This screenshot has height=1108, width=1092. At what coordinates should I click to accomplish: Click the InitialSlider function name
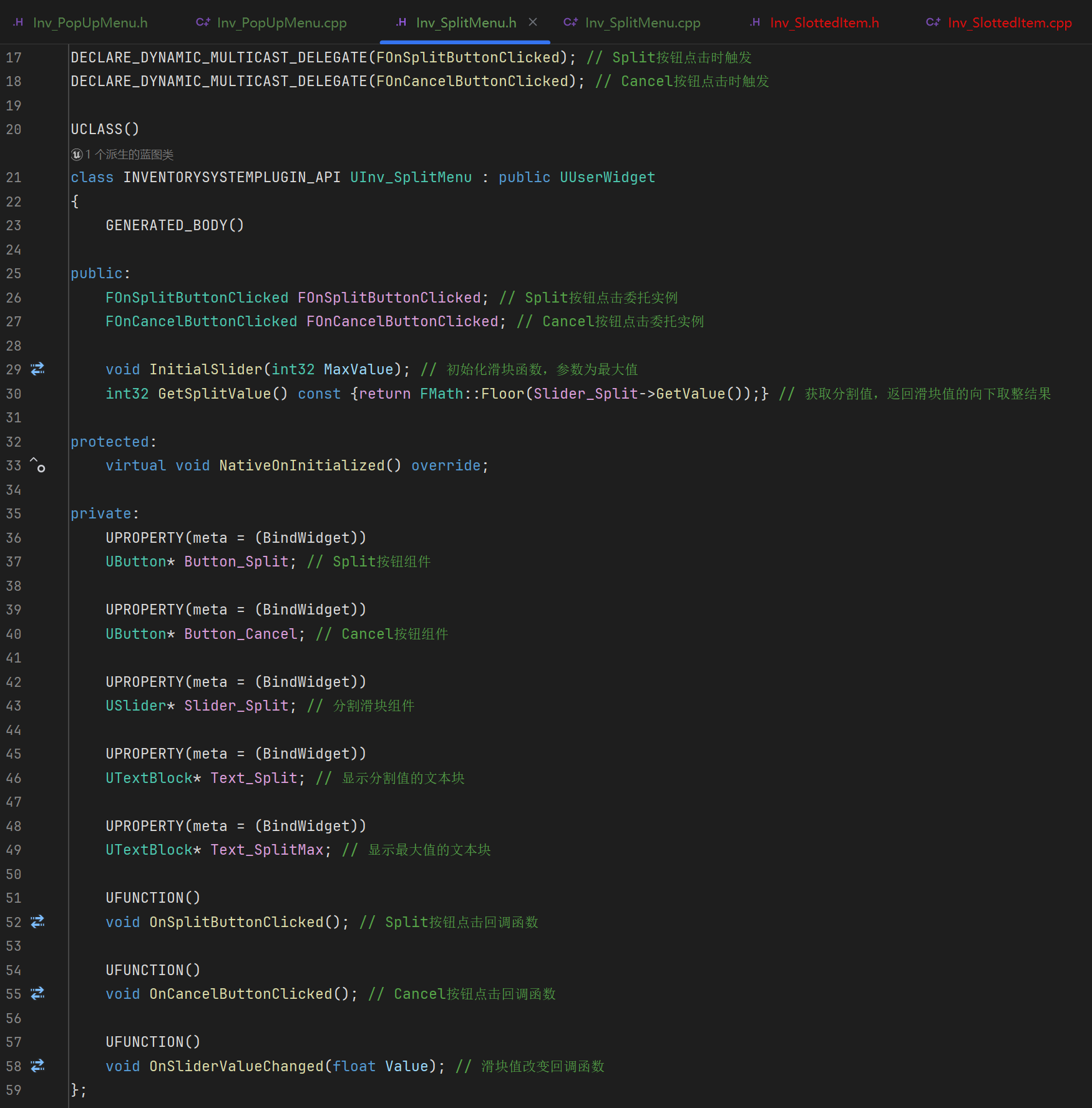pos(206,369)
